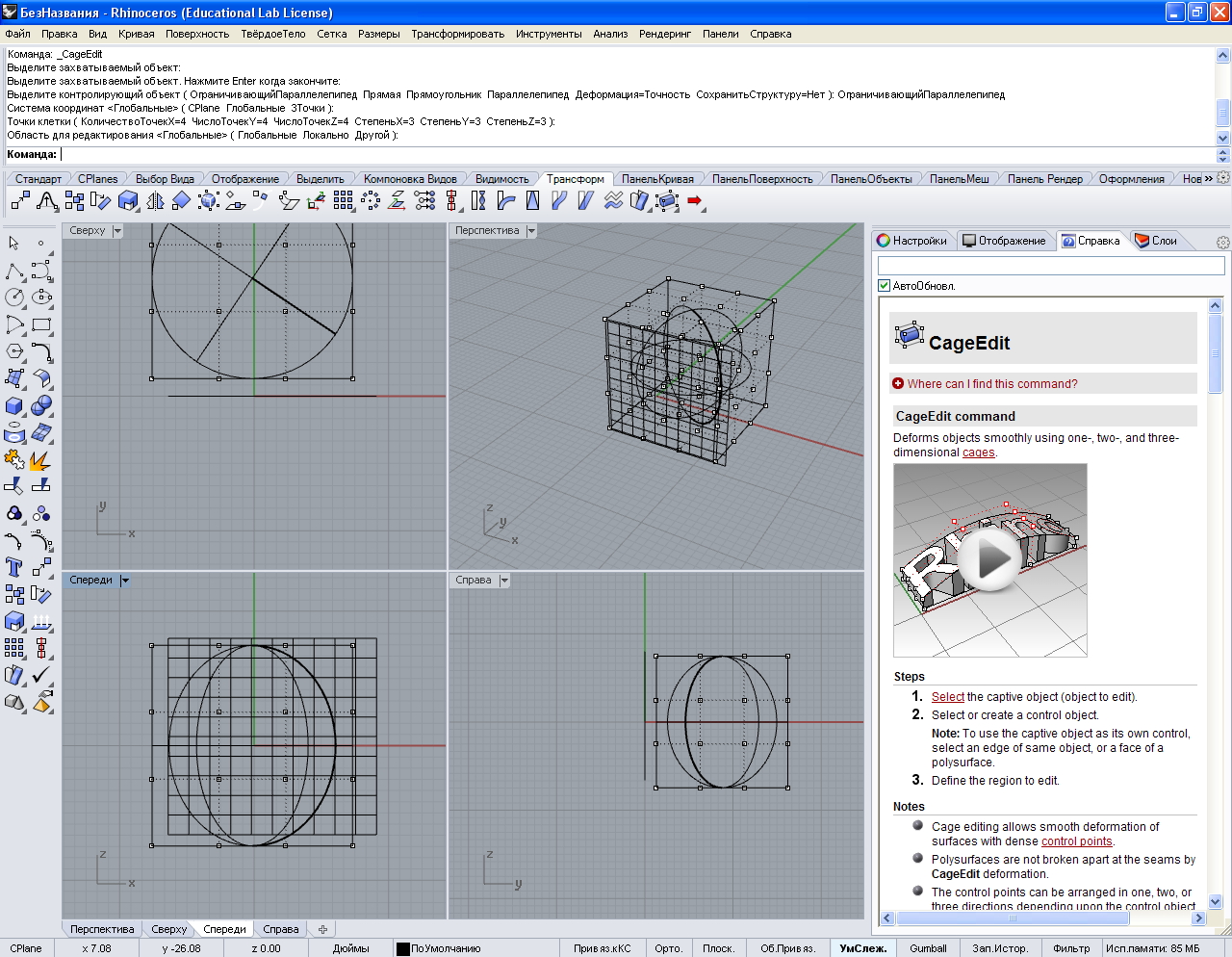Follow the 'control points' help link
The width and height of the screenshot is (1232, 957).
tap(1076, 841)
